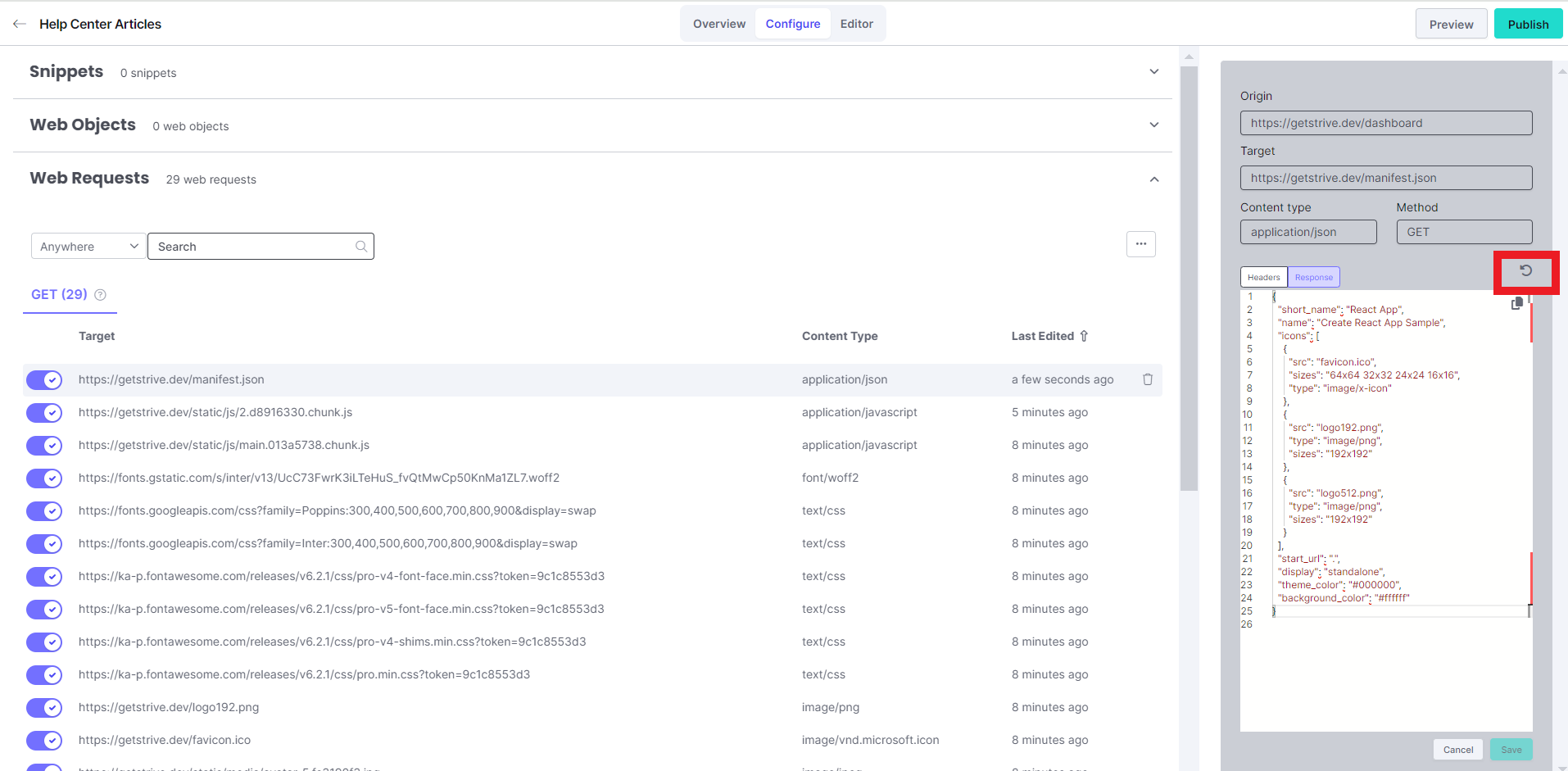Open the Anywhere filter dropdown
The height and width of the screenshot is (771, 1568).
click(x=88, y=247)
